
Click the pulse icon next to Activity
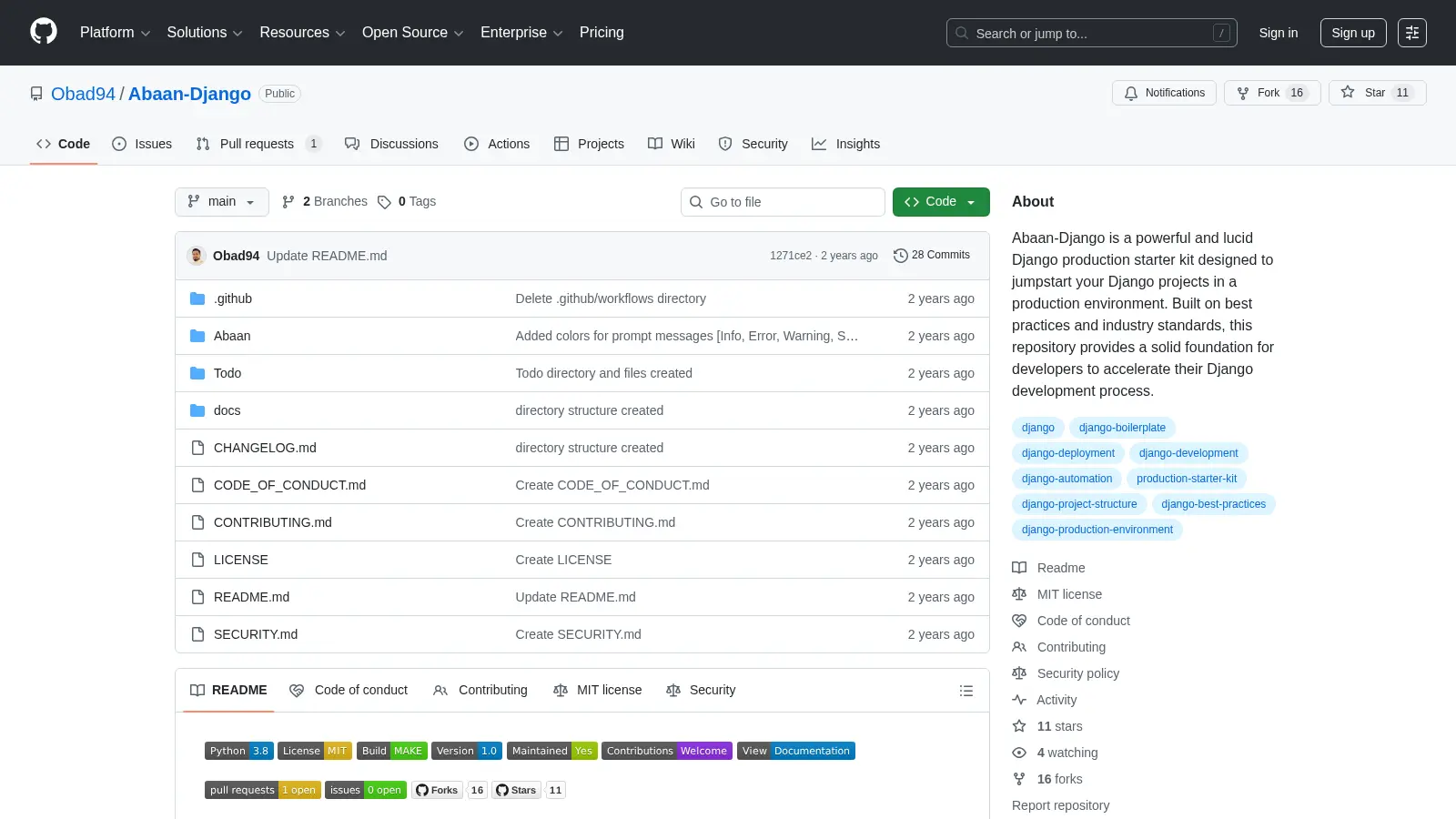coord(1019,700)
